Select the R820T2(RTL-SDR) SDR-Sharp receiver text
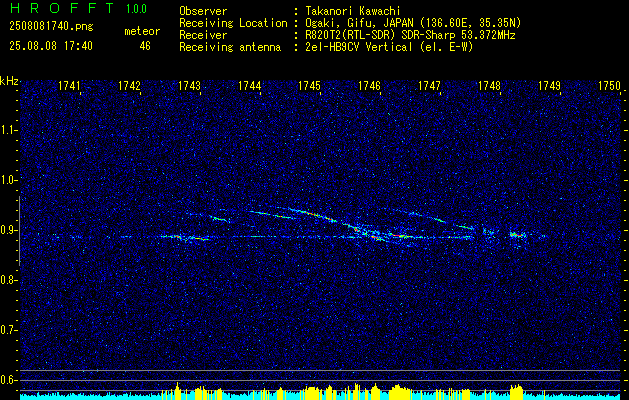Screen dimensions: 629x400 pyautogui.click(x=410, y=35)
